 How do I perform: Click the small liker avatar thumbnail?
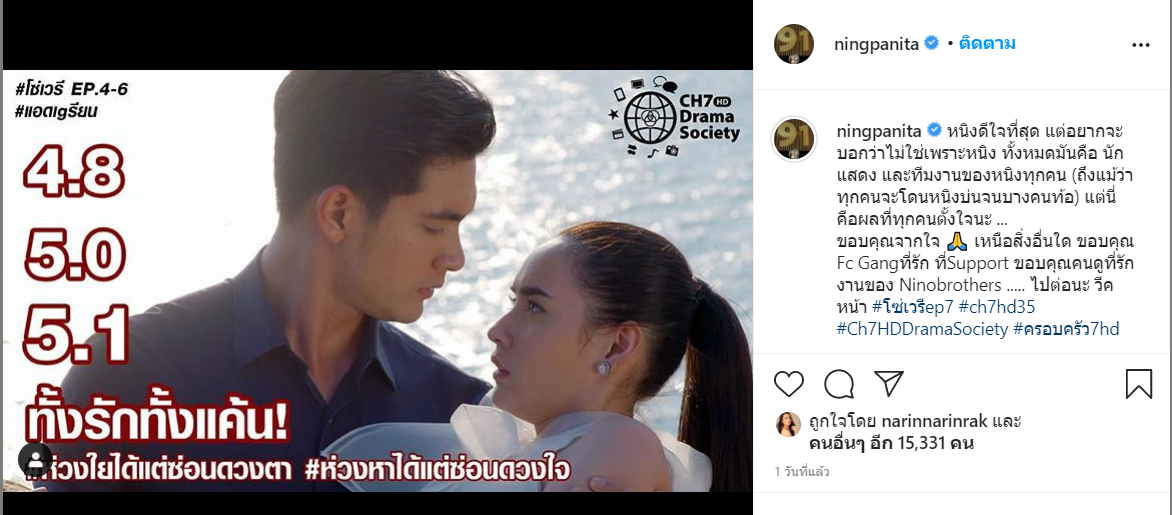788,424
